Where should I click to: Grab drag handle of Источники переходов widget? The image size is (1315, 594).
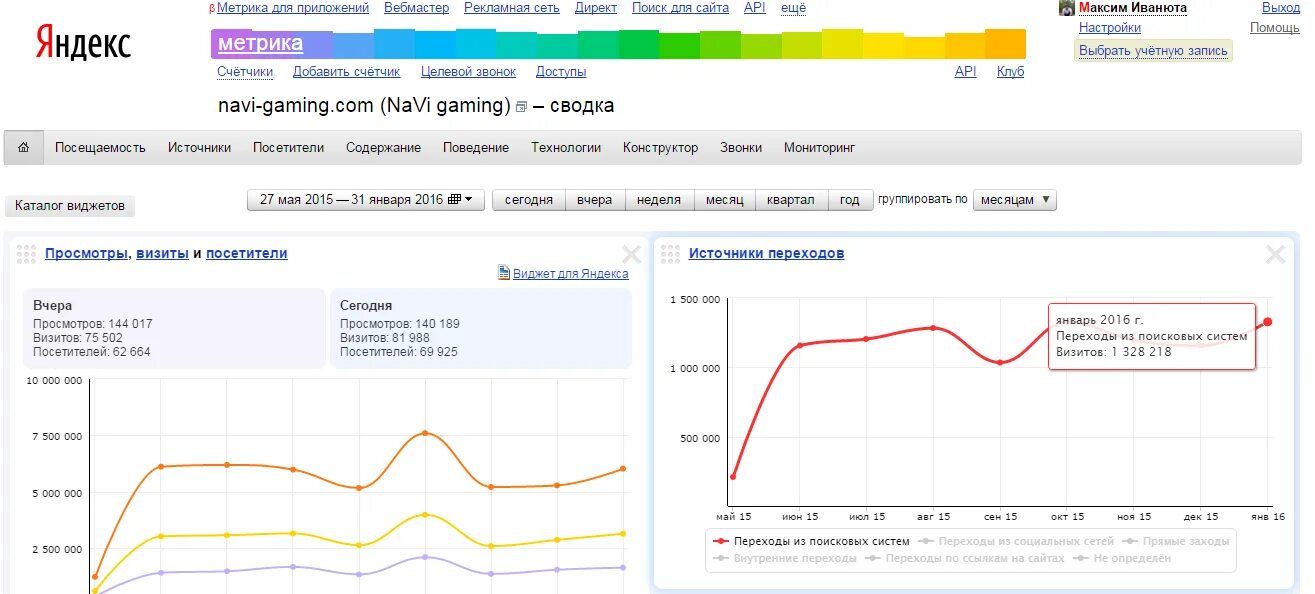coord(671,254)
